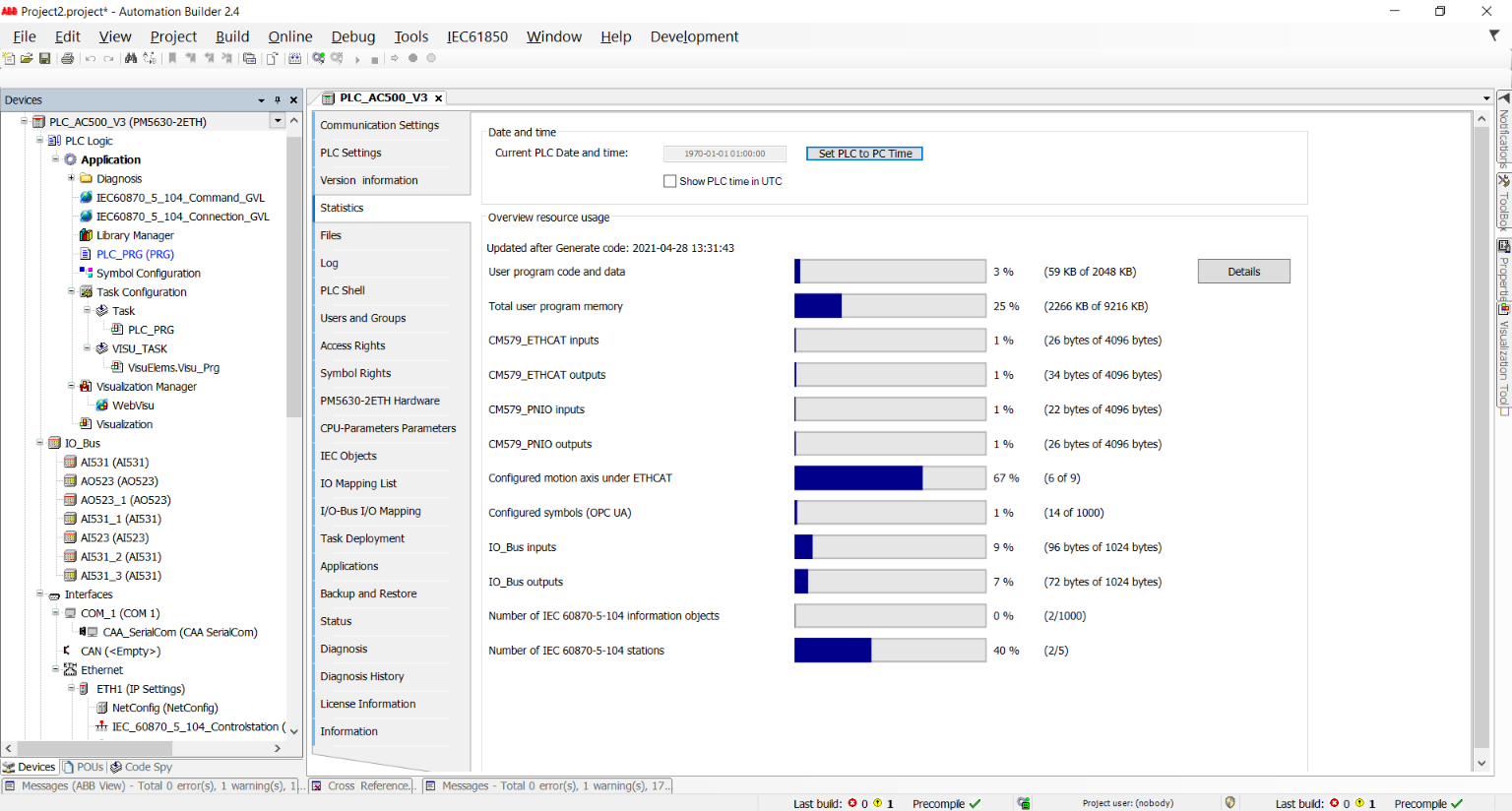Click the Details button for program code usage
The height and width of the screenshot is (811, 1512).
click(1243, 271)
